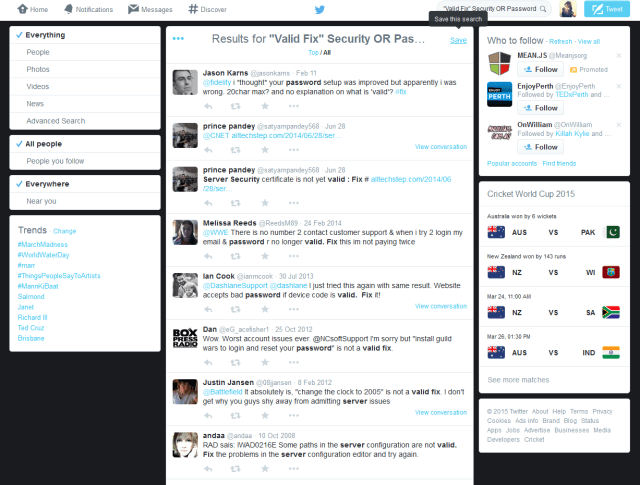Open more options on Dan's tweet
Screen dimensions: 640x485
click(294, 363)
